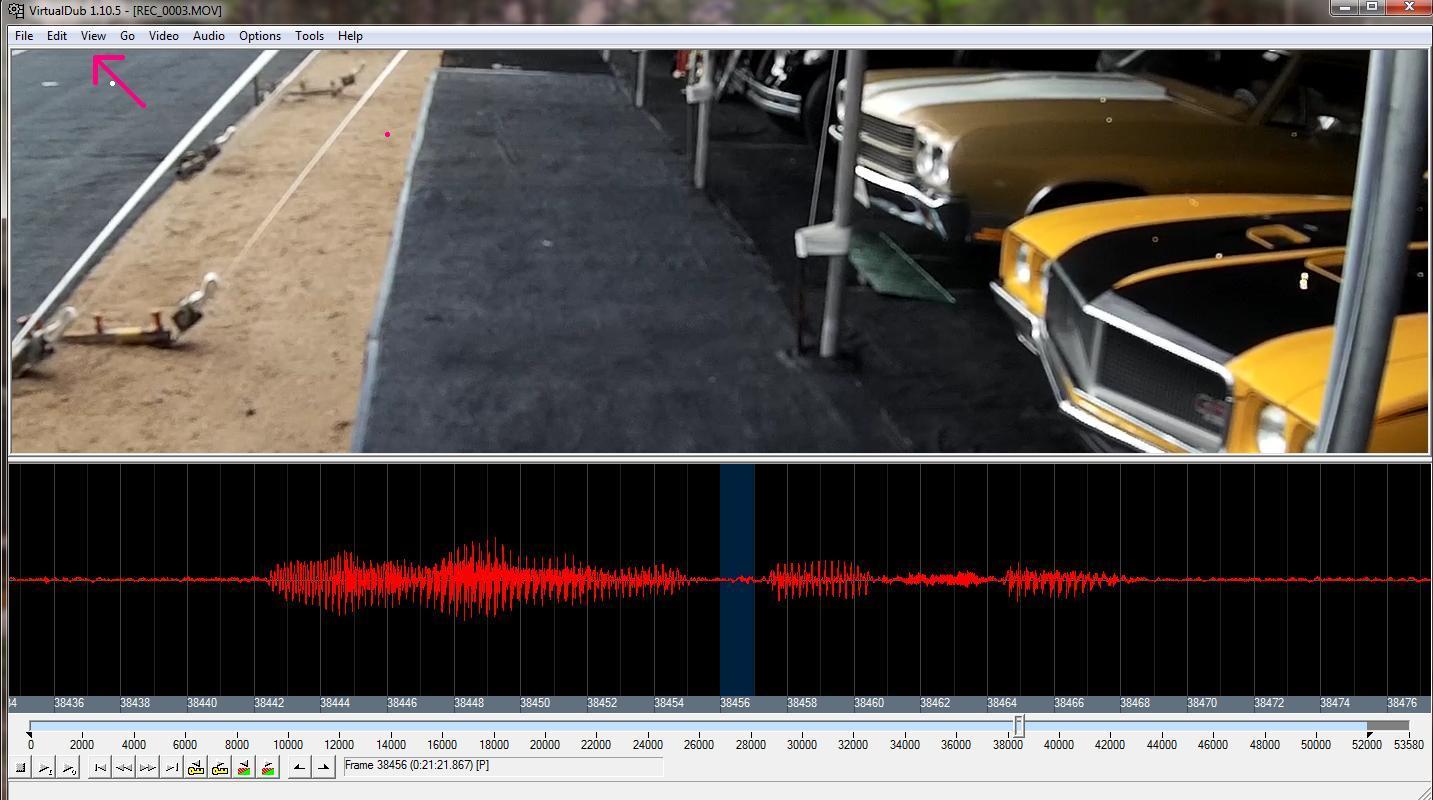
Task: Set the selection start mark-in
Action: [x=299, y=768]
